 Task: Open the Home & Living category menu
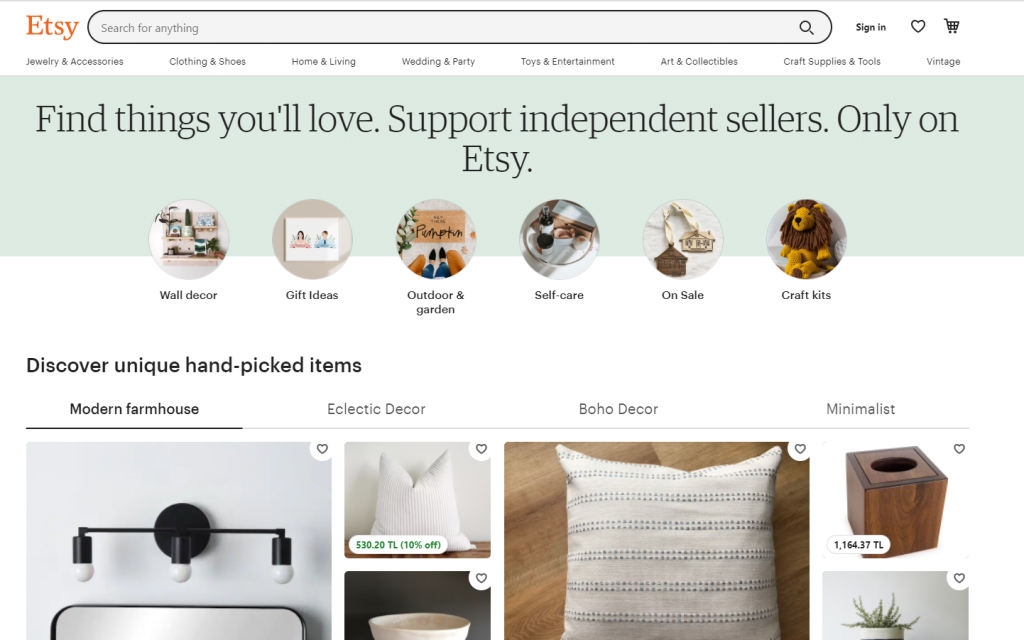tap(323, 61)
